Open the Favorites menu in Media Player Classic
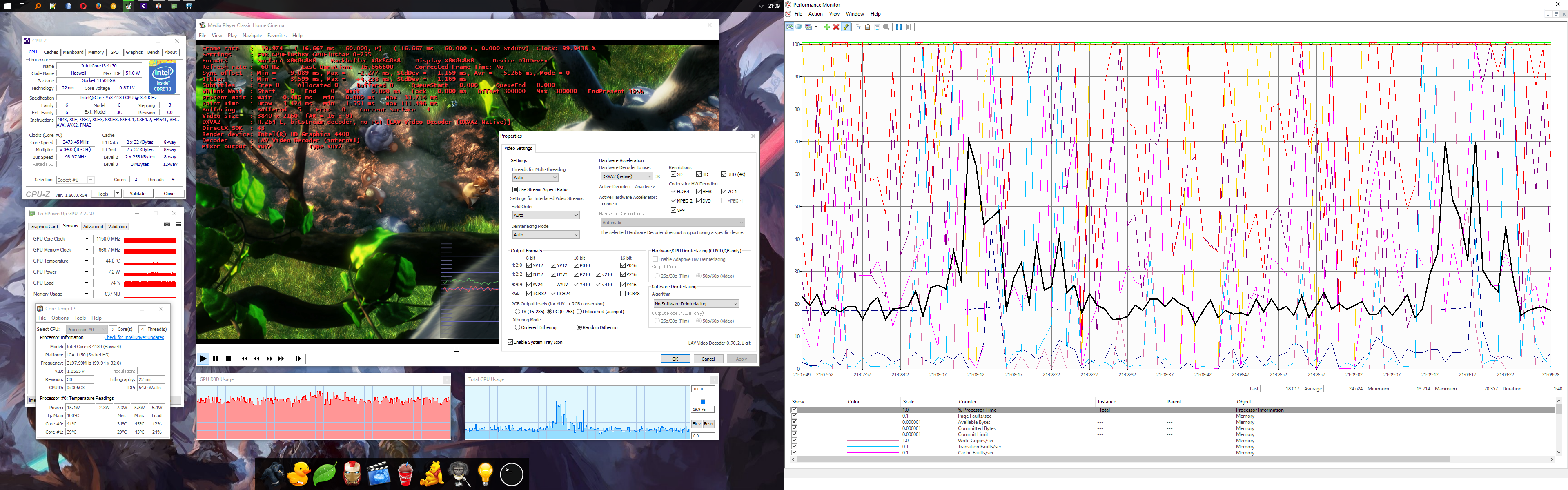This screenshot has height=490, width=1568. (x=276, y=35)
